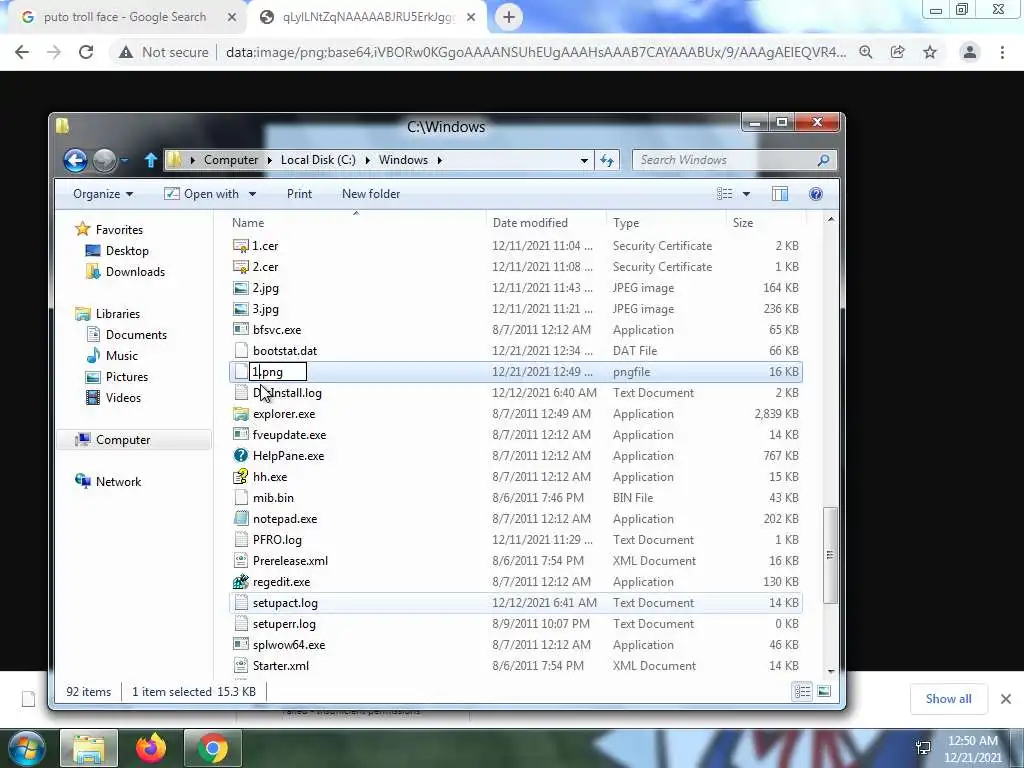Expand breadcrumb arrow after Computer
The image size is (1024, 768).
[270, 160]
